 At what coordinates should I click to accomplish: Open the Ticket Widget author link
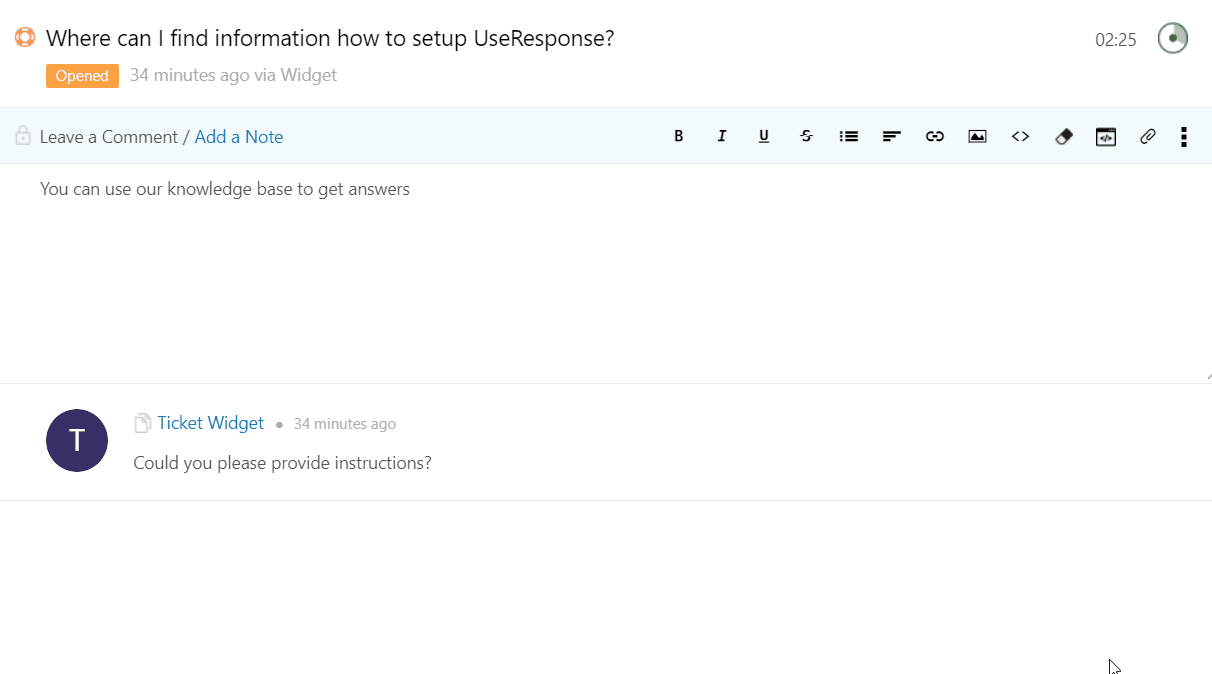pyautogui.click(x=211, y=423)
